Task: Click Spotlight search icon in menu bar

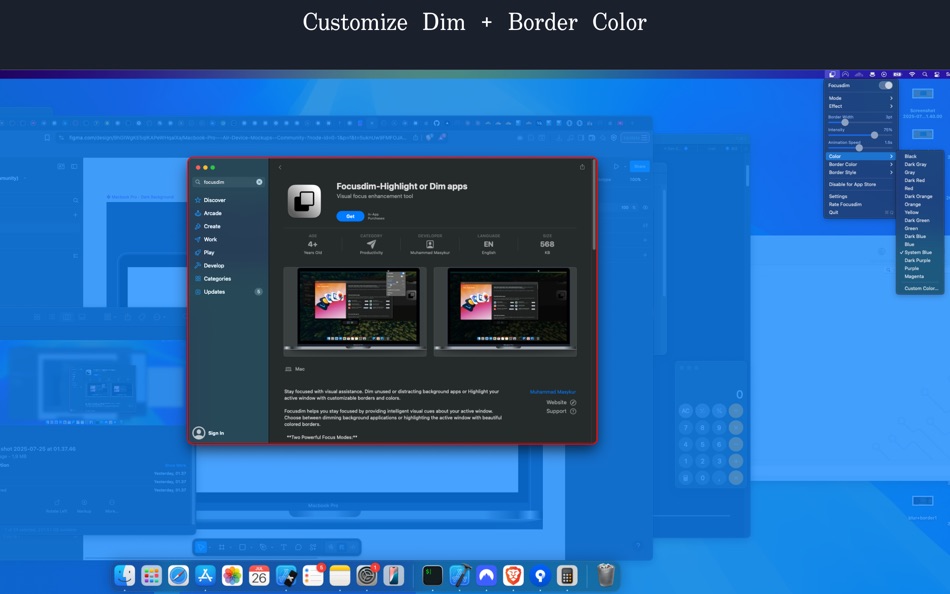Action: [x=925, y=75]
